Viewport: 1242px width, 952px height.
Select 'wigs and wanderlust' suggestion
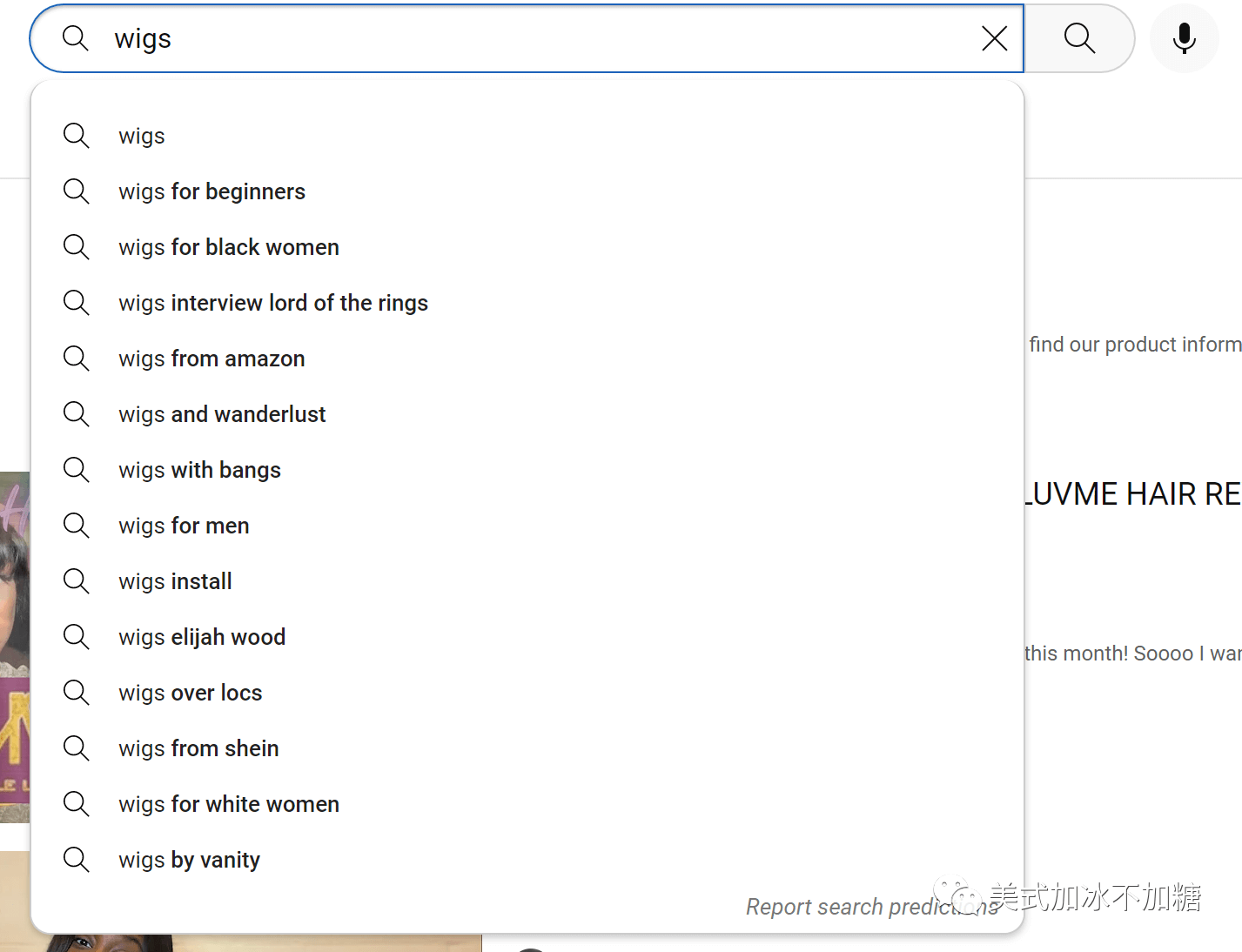(222, 414)
